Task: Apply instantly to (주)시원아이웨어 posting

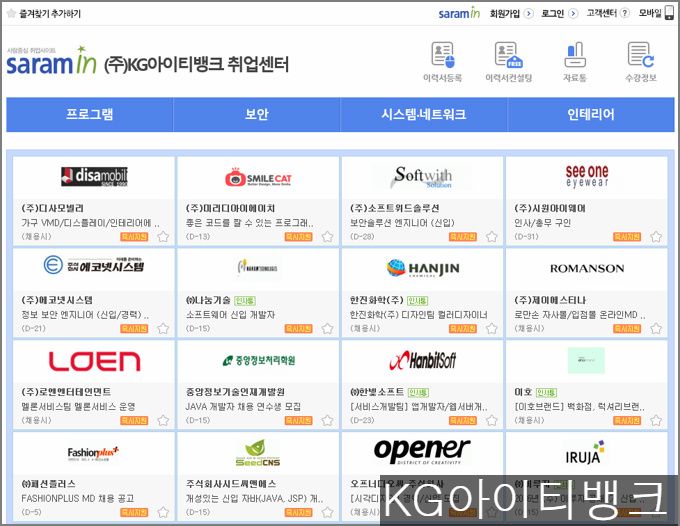Action: pyautogui.click(x=627, y=237)
